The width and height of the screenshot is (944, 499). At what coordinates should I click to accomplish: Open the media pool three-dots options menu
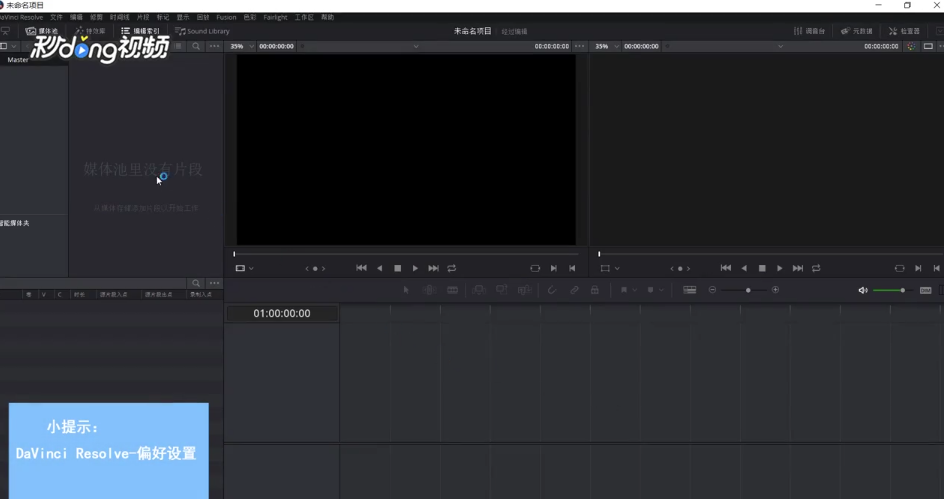pos(214,46)
